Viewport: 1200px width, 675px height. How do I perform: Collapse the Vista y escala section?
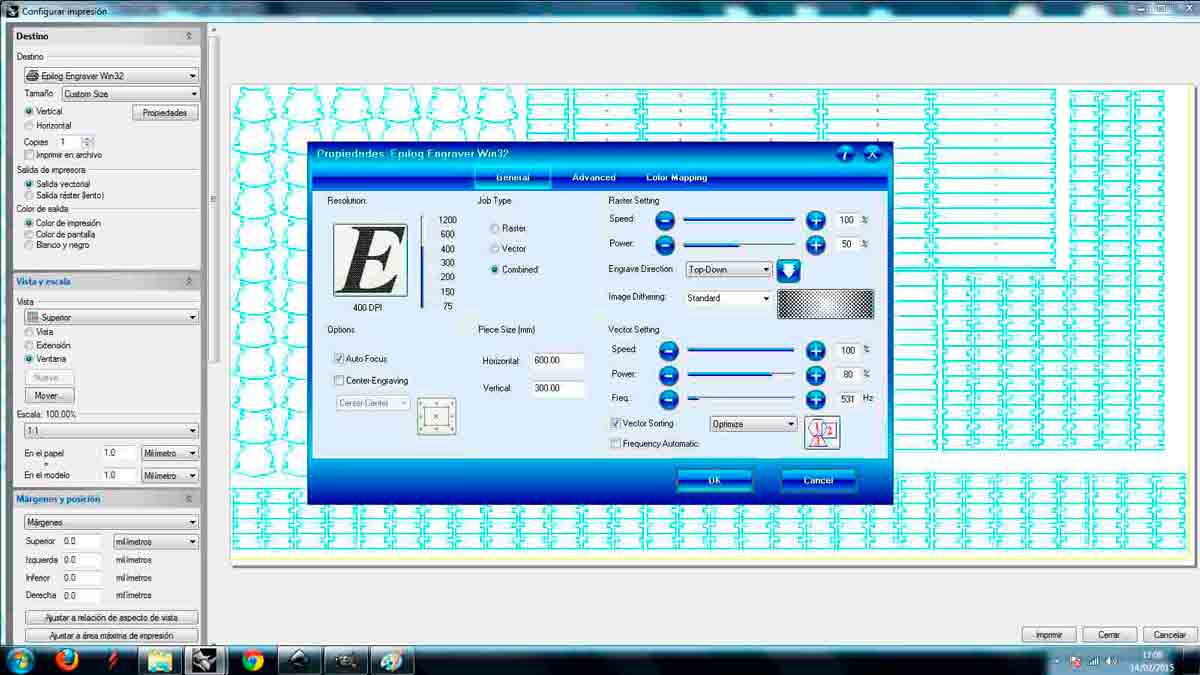point(189,282)
